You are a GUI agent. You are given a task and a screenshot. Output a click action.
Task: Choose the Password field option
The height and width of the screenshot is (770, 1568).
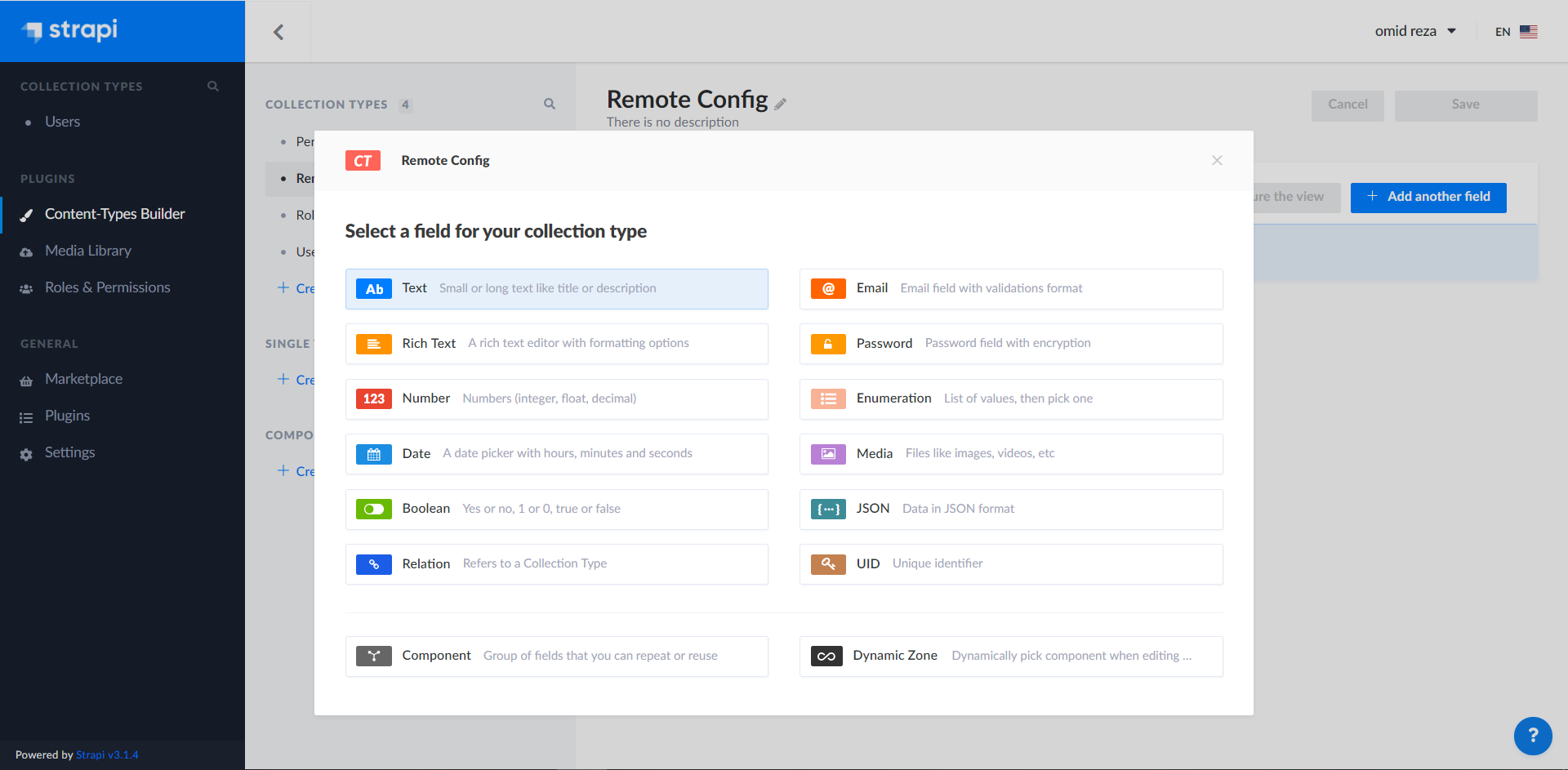[x=1011, y=344]
